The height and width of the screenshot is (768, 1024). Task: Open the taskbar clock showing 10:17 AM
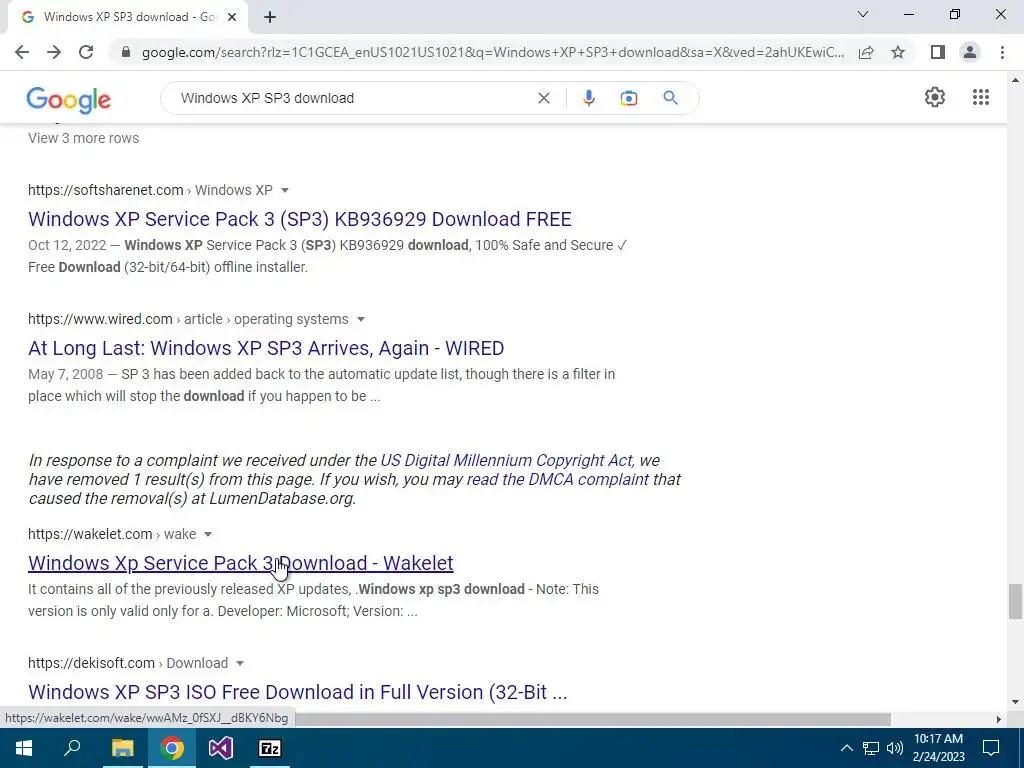coord(938,748)
